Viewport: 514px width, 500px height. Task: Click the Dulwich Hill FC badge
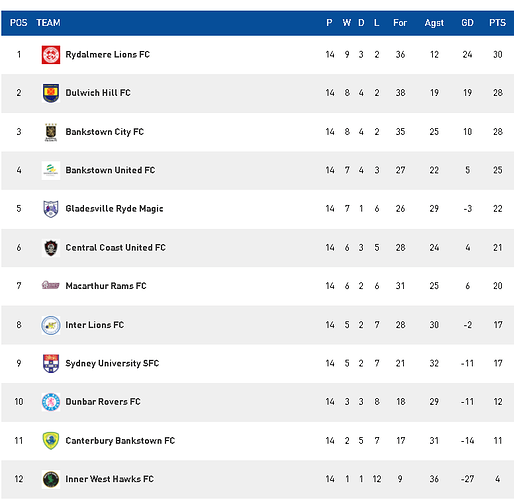coord(51,93)
